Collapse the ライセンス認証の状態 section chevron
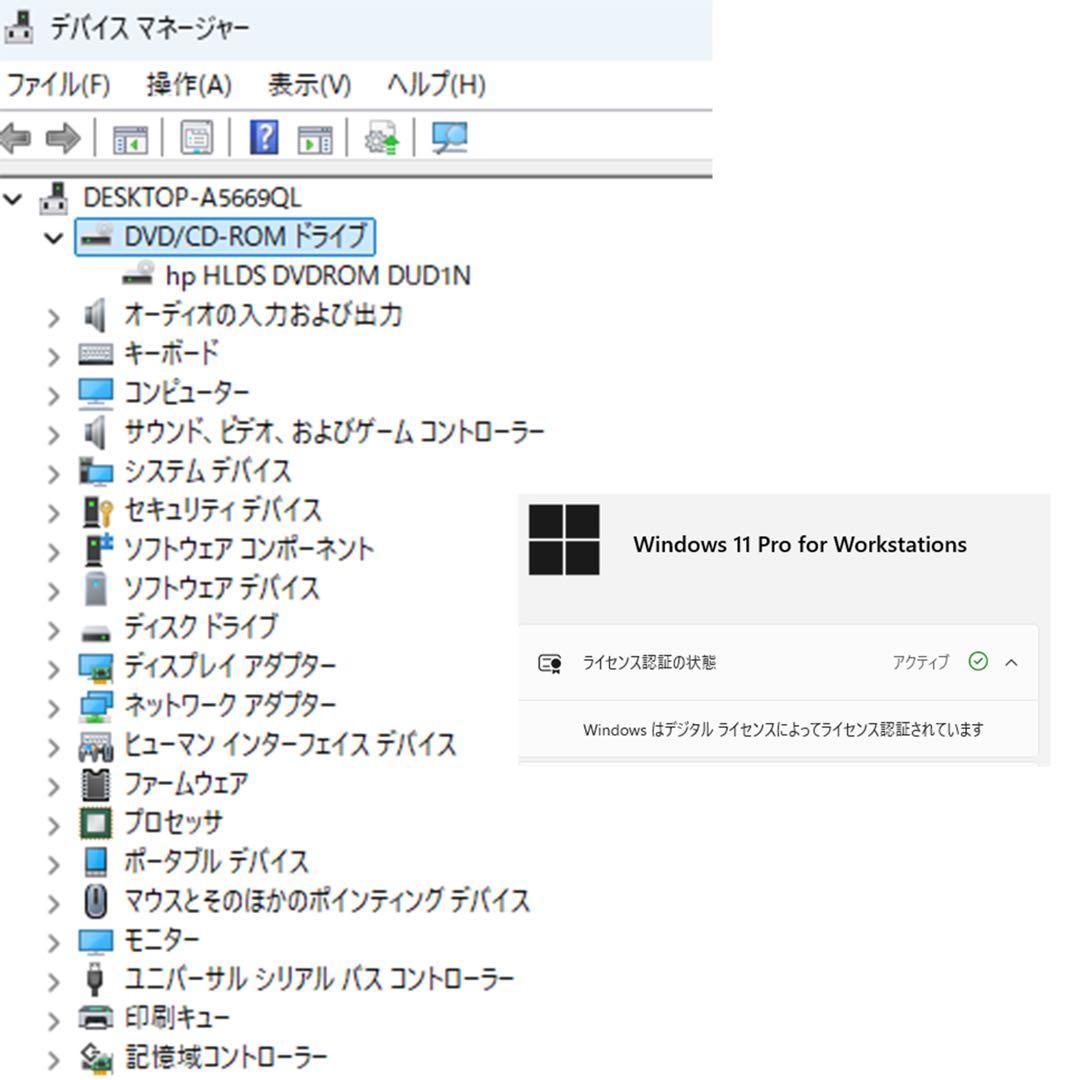This screenshot has width=1080, height=1080. 1013,661
